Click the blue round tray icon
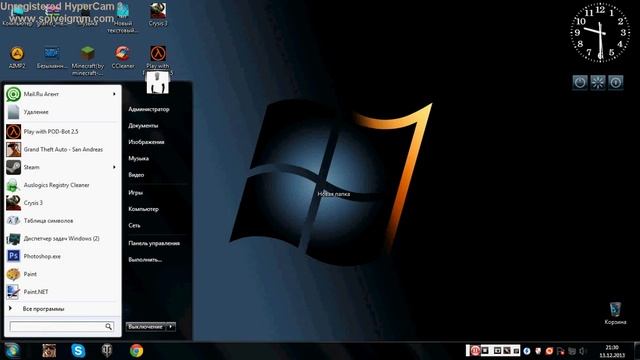This screenshot has height=360, width=640. coord(527,351)
